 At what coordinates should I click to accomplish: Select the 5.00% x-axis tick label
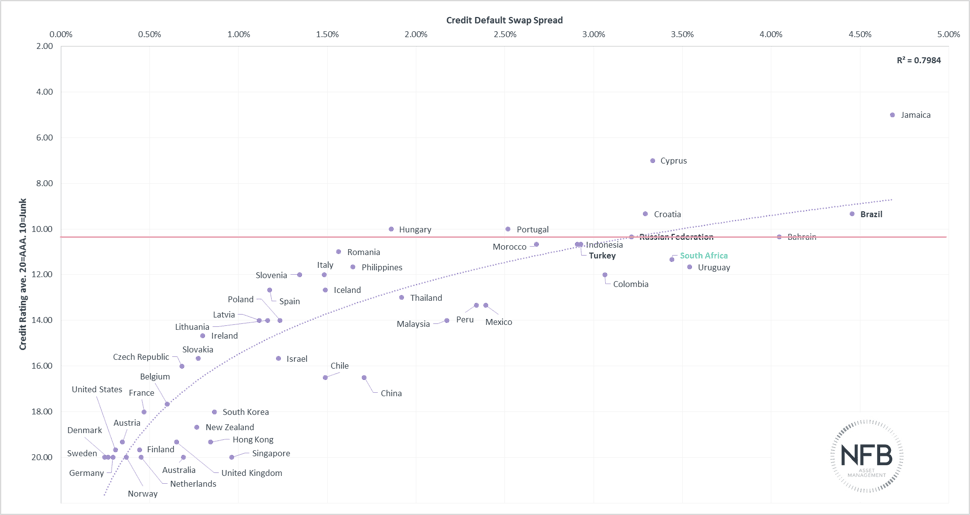(948, 34)
